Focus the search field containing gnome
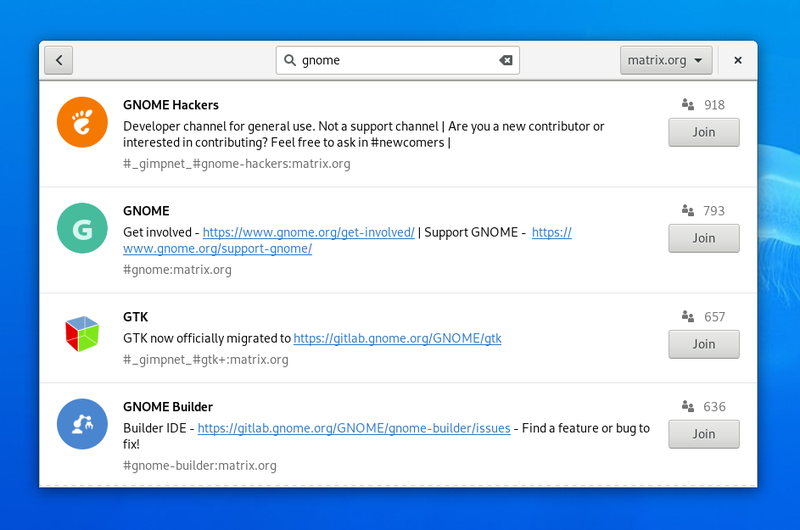 coord(397,60)
